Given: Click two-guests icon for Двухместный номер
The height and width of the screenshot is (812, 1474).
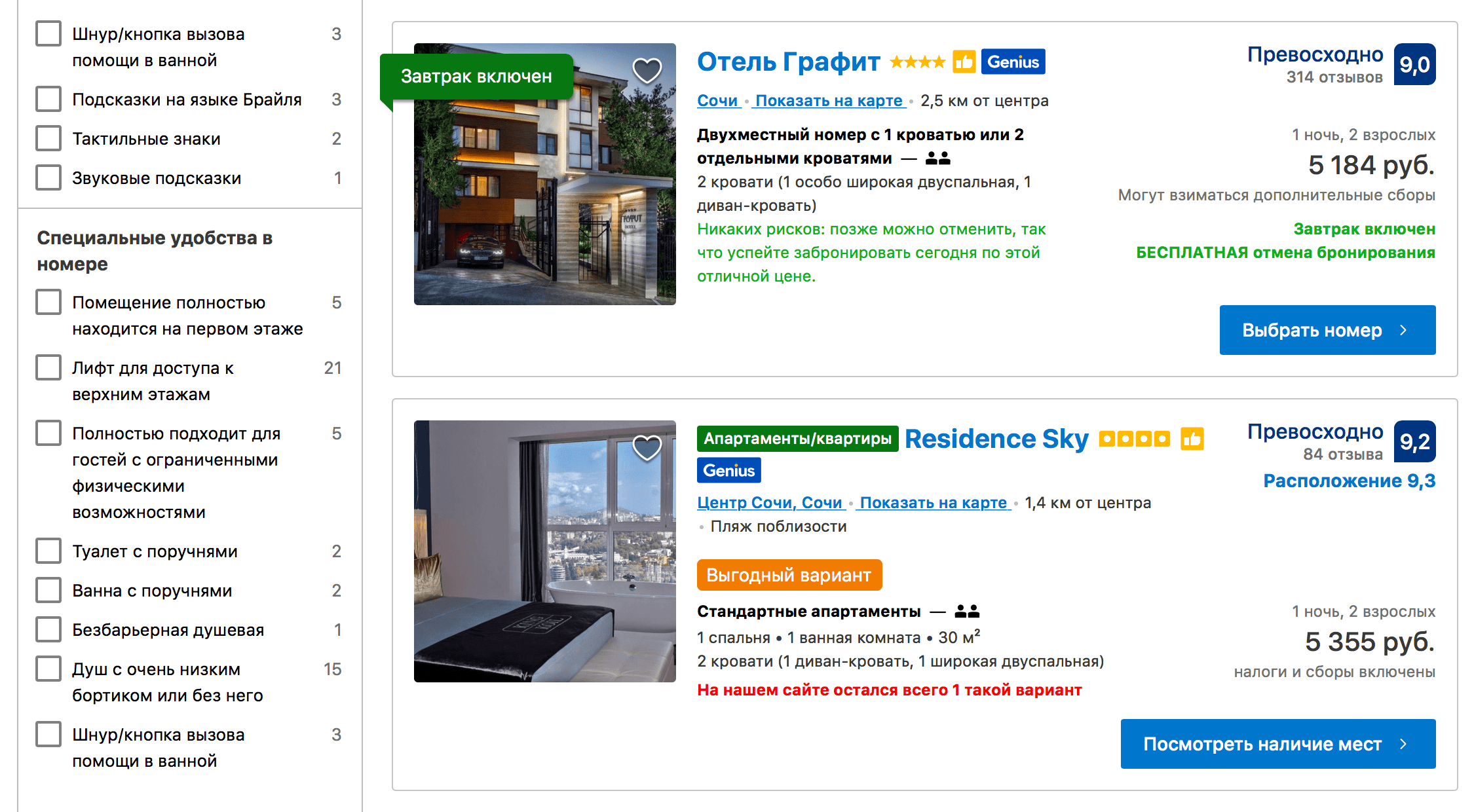Looking at the screenshot, I should [x=938, y=158].
